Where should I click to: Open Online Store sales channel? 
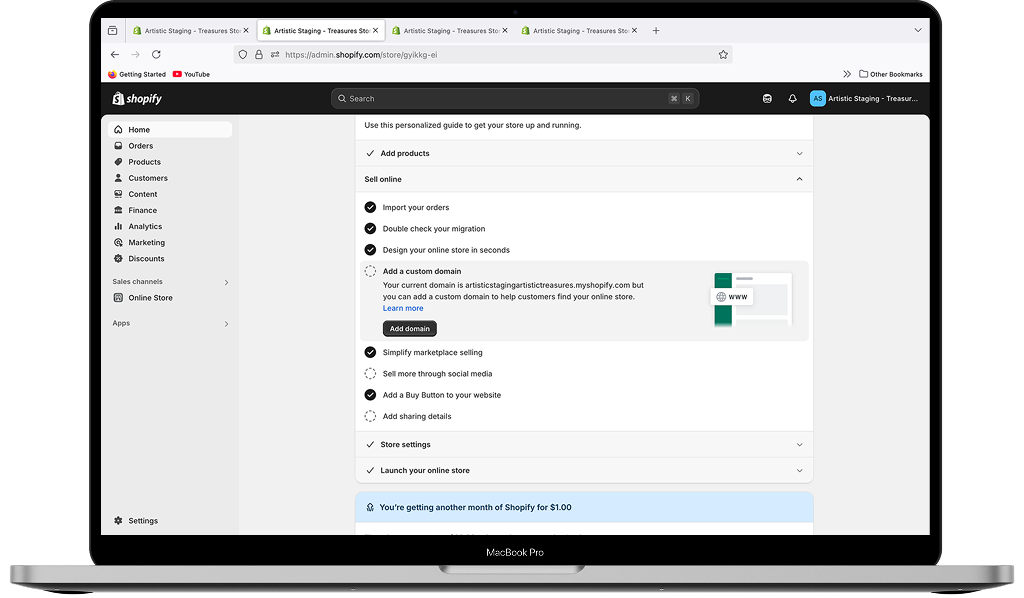point(170,298)
